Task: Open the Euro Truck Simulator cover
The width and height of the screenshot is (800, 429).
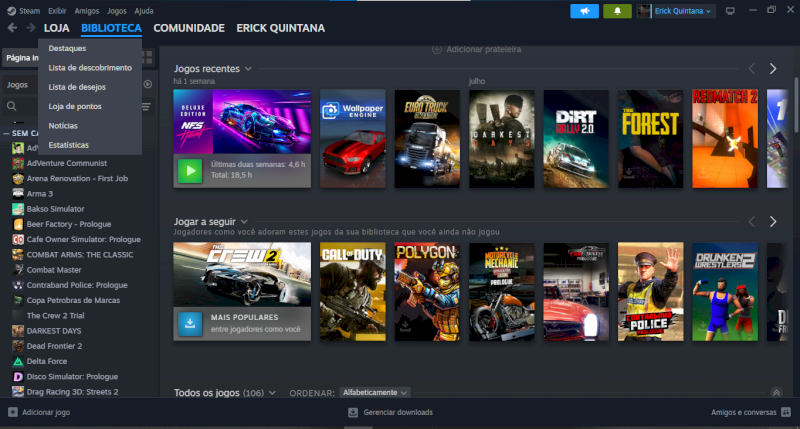Action: (x=427, y=139)
